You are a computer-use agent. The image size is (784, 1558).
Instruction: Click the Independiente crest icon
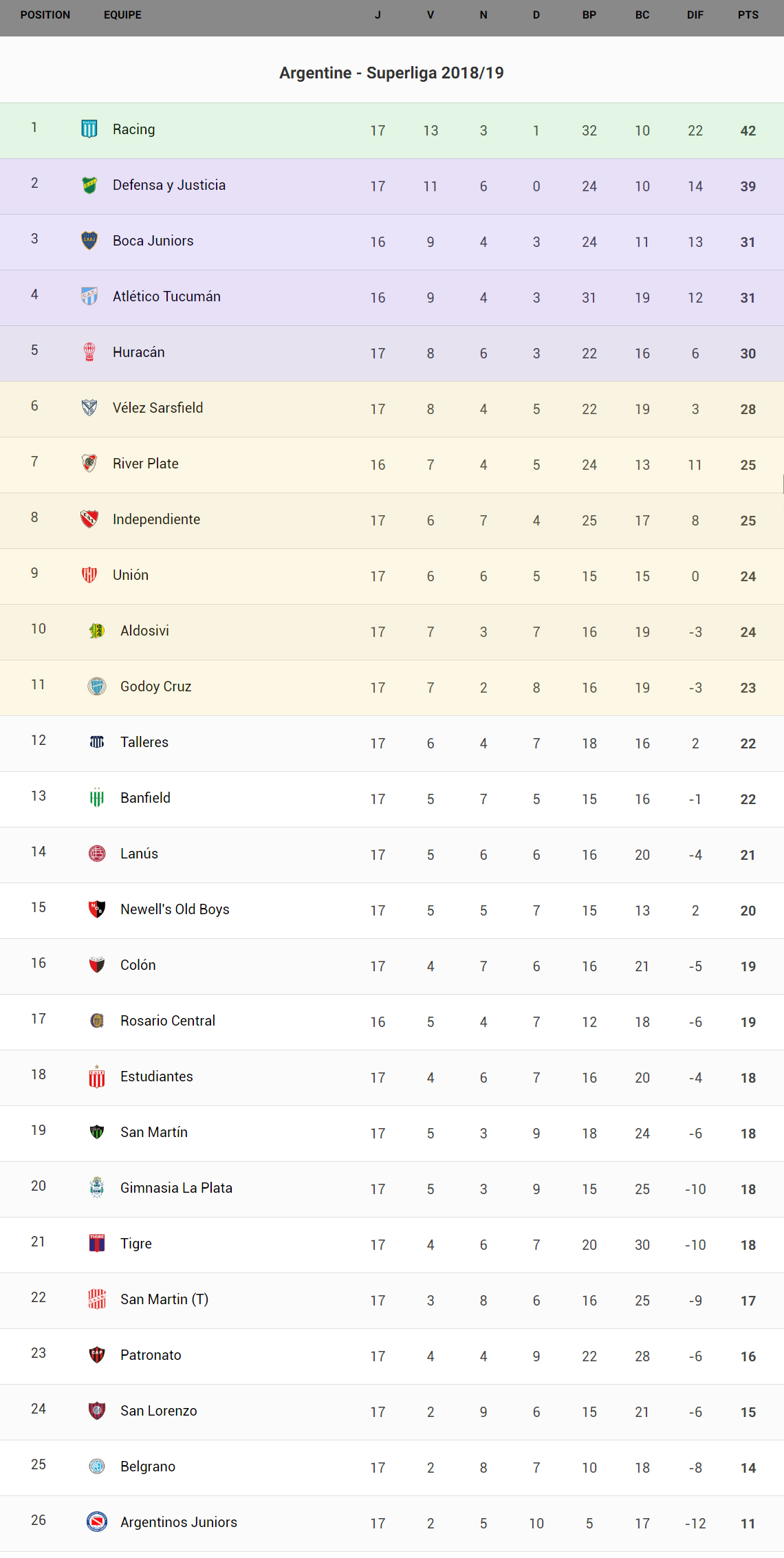click(89, 519)
